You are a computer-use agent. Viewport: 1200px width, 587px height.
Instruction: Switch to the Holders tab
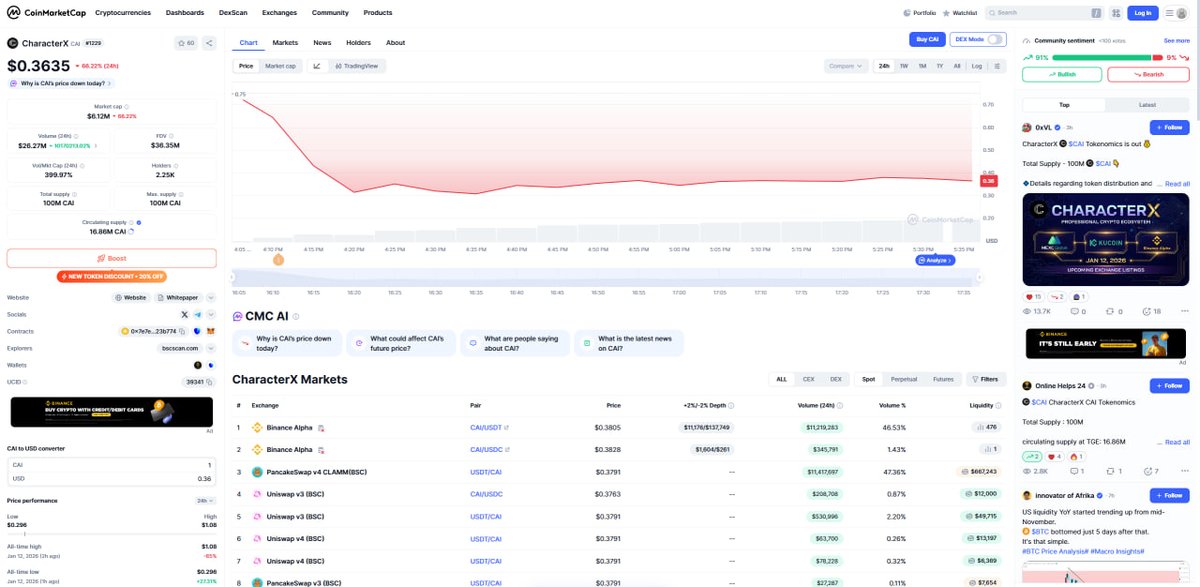(358, 43)
